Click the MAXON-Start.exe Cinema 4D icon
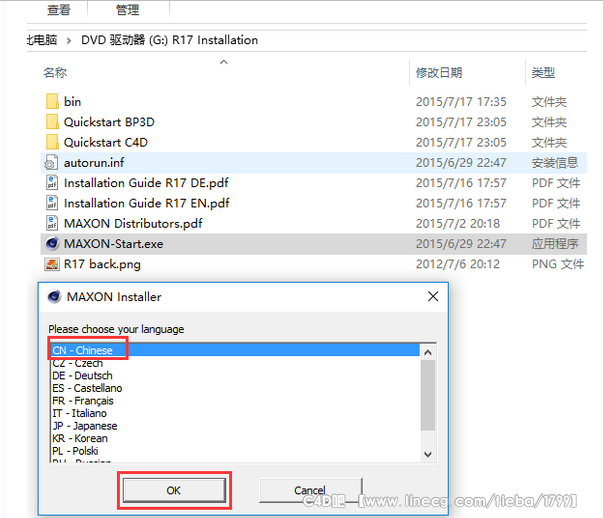Image resolution: width=603 pixels, height=518 pixels. pos(52,244)
